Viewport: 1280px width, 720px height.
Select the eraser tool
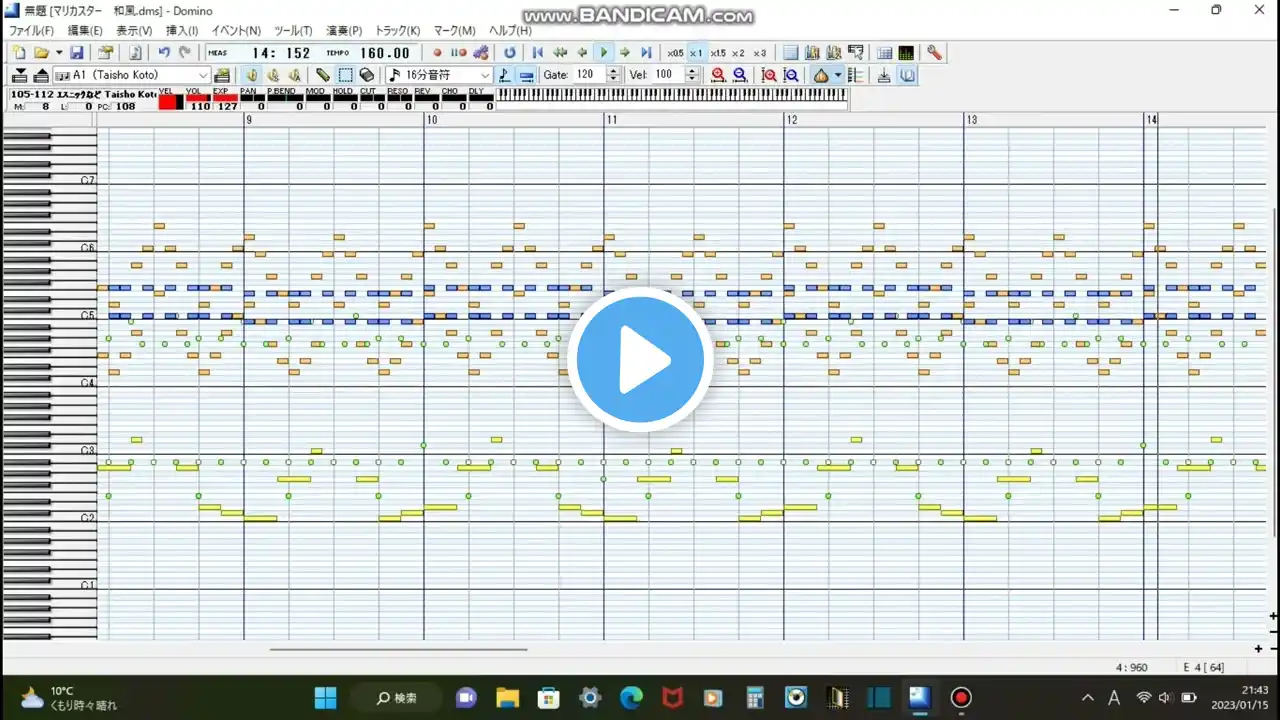[367, 75]
